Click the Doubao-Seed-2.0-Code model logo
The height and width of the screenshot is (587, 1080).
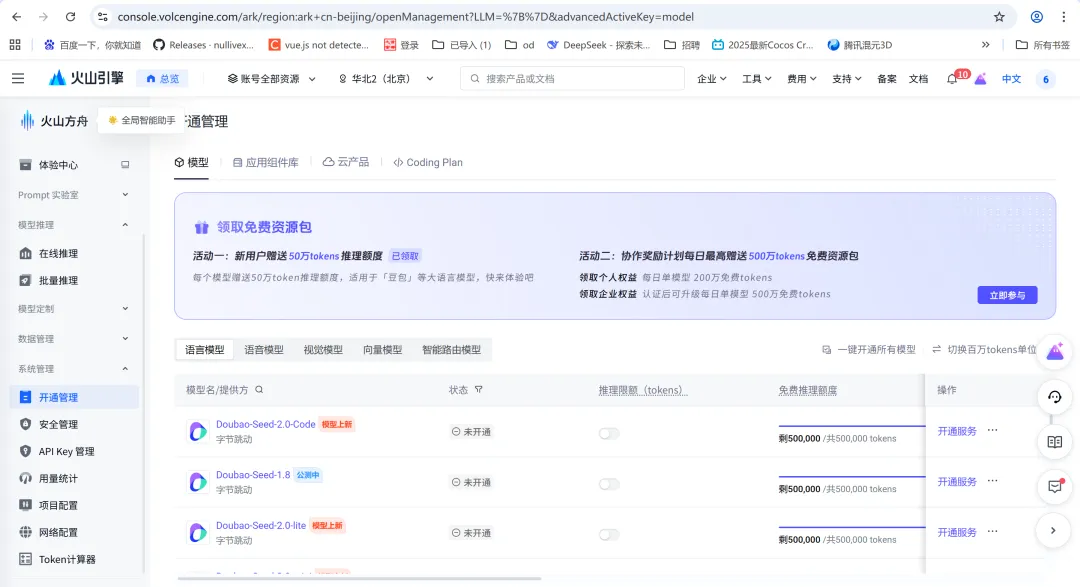click(x=198, y=431)
